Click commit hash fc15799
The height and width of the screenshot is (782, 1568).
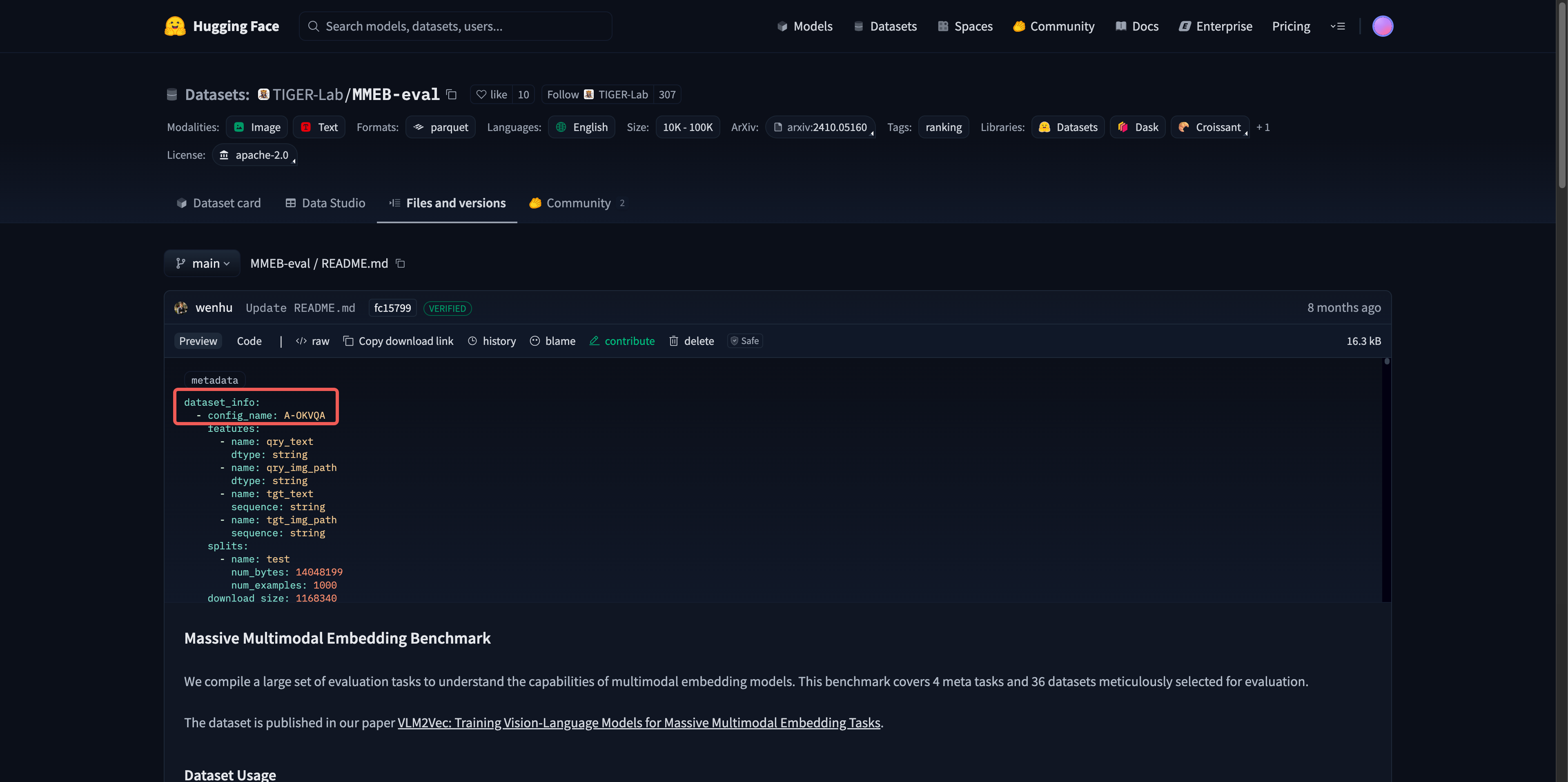click(x=392, y=308)
